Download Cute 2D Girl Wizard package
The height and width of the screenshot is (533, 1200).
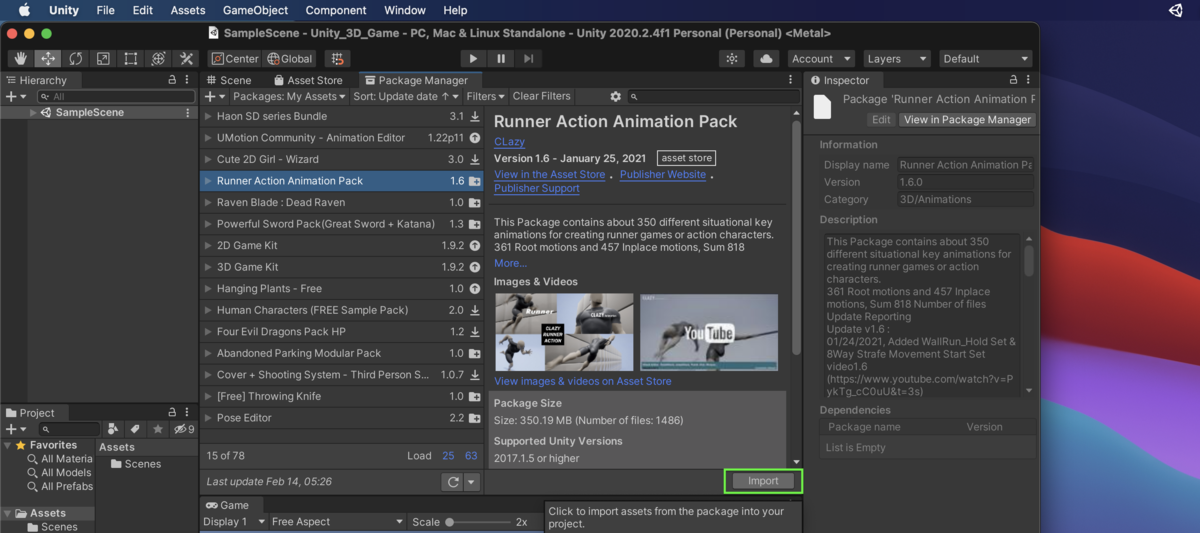pos(475,159)
